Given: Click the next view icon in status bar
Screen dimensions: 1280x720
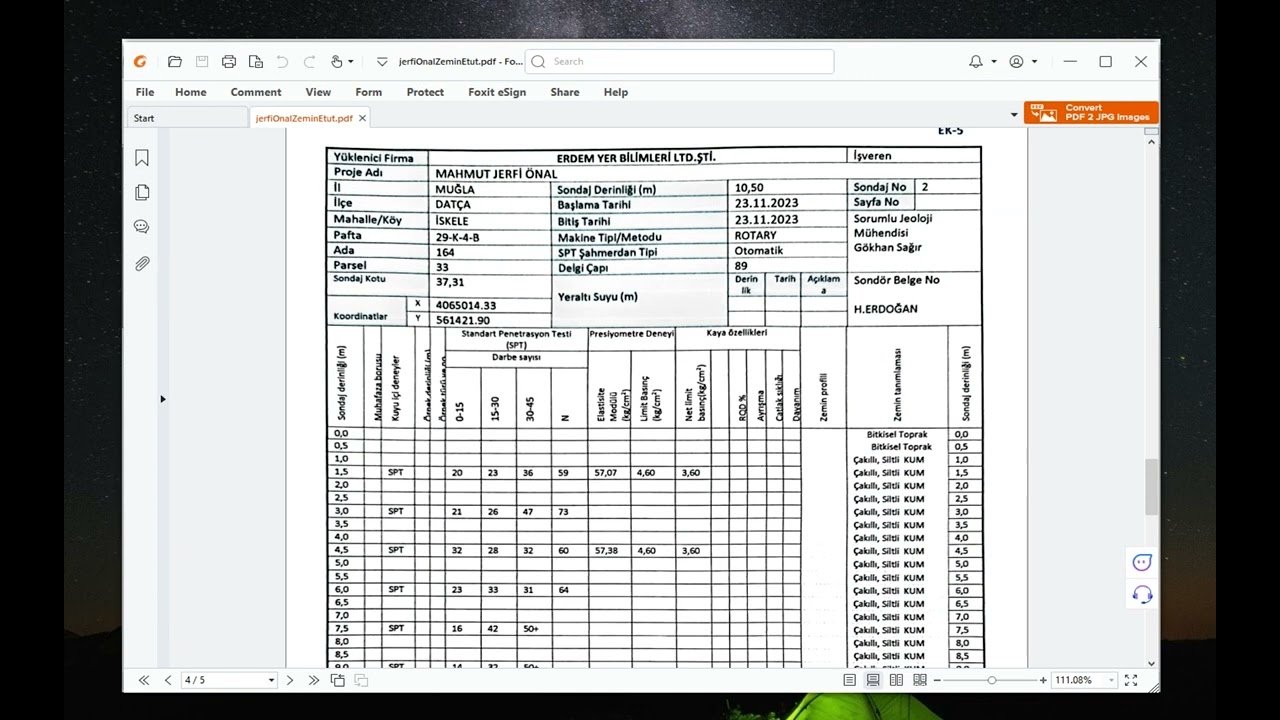Looking at the screenshot, I should [x=361, y=680].
